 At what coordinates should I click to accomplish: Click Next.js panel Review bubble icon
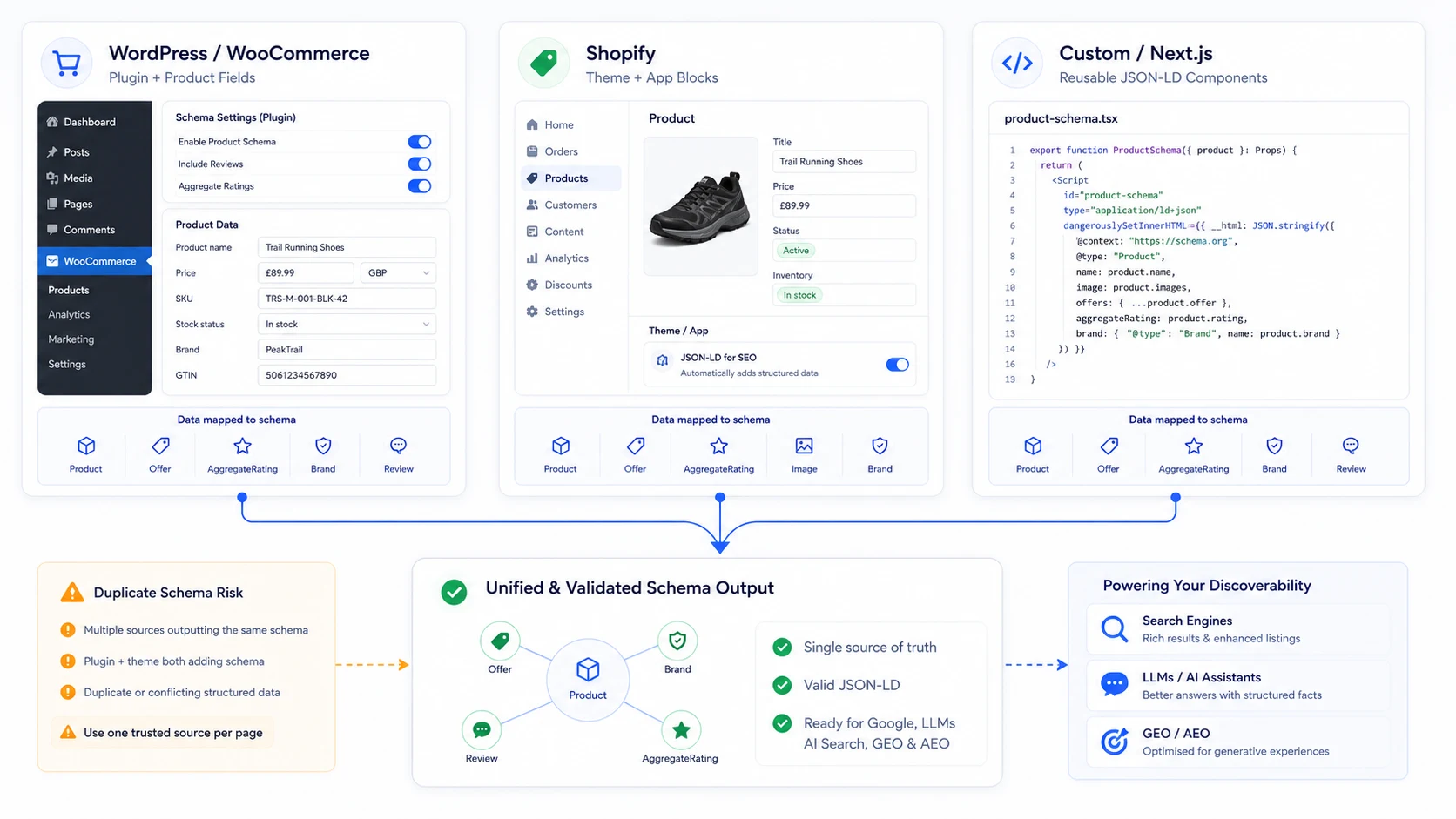coord(1351,446)
